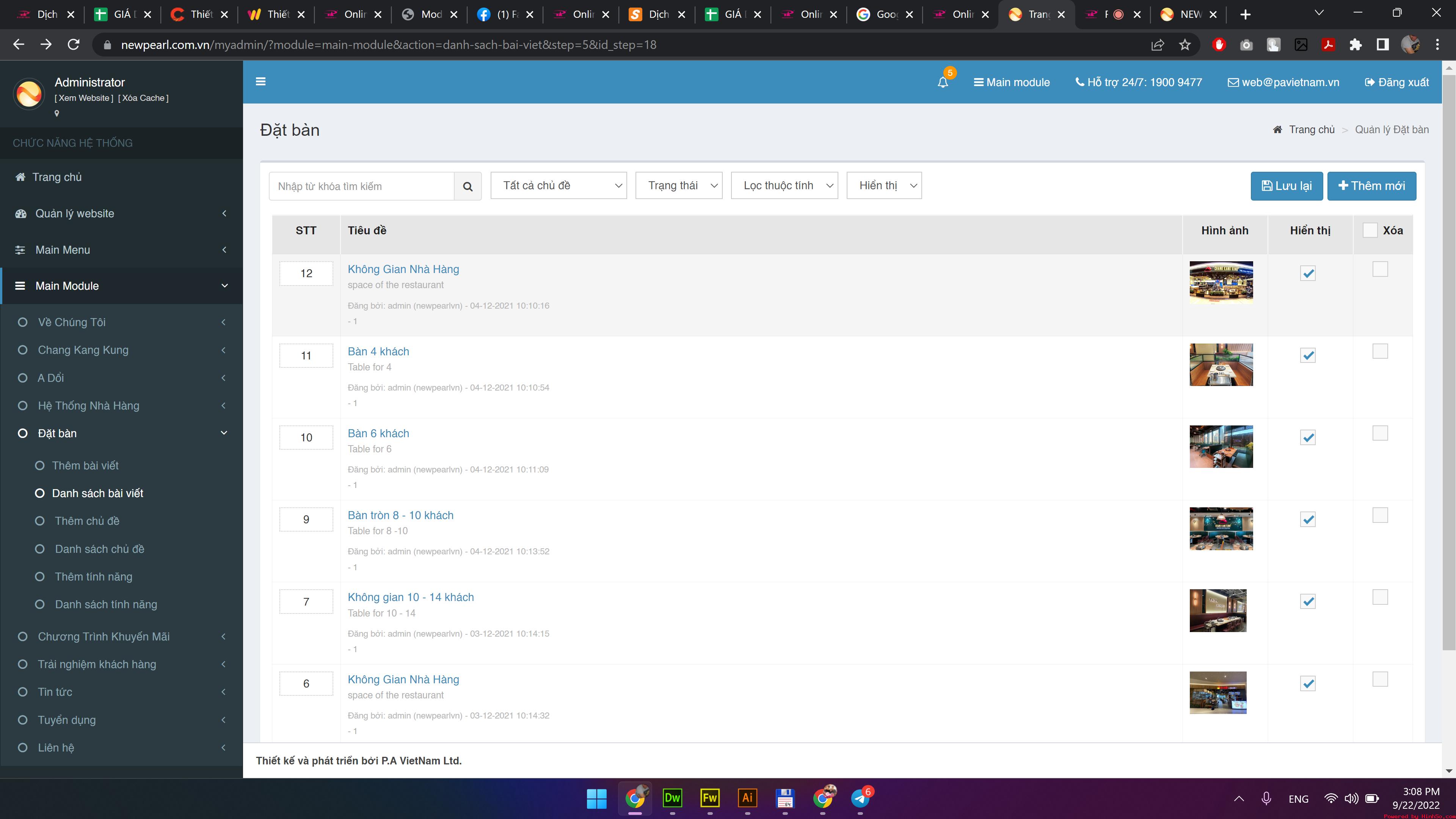Image resolution: width=1456 pixels, height=819 pixels.
Task: Open a new browser tab
Action: (x=1245, y=15)
